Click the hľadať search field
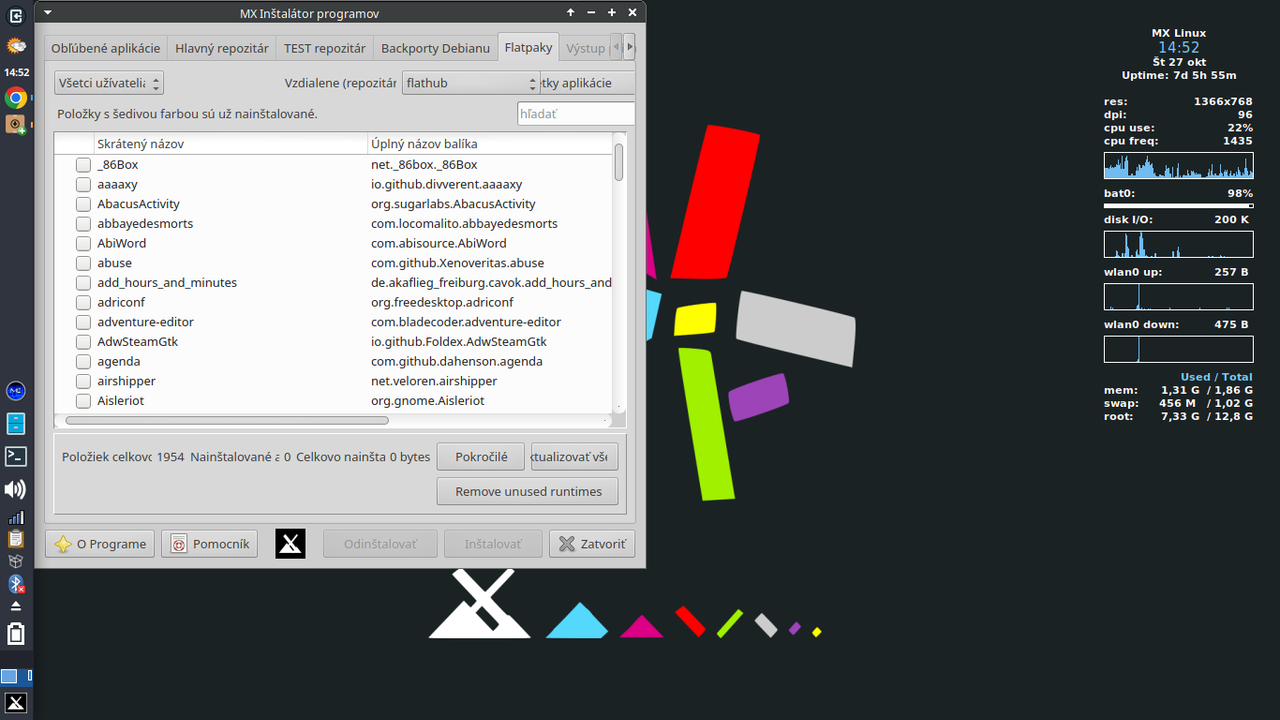The image size is (1280, 720). [x=576, y=114]
